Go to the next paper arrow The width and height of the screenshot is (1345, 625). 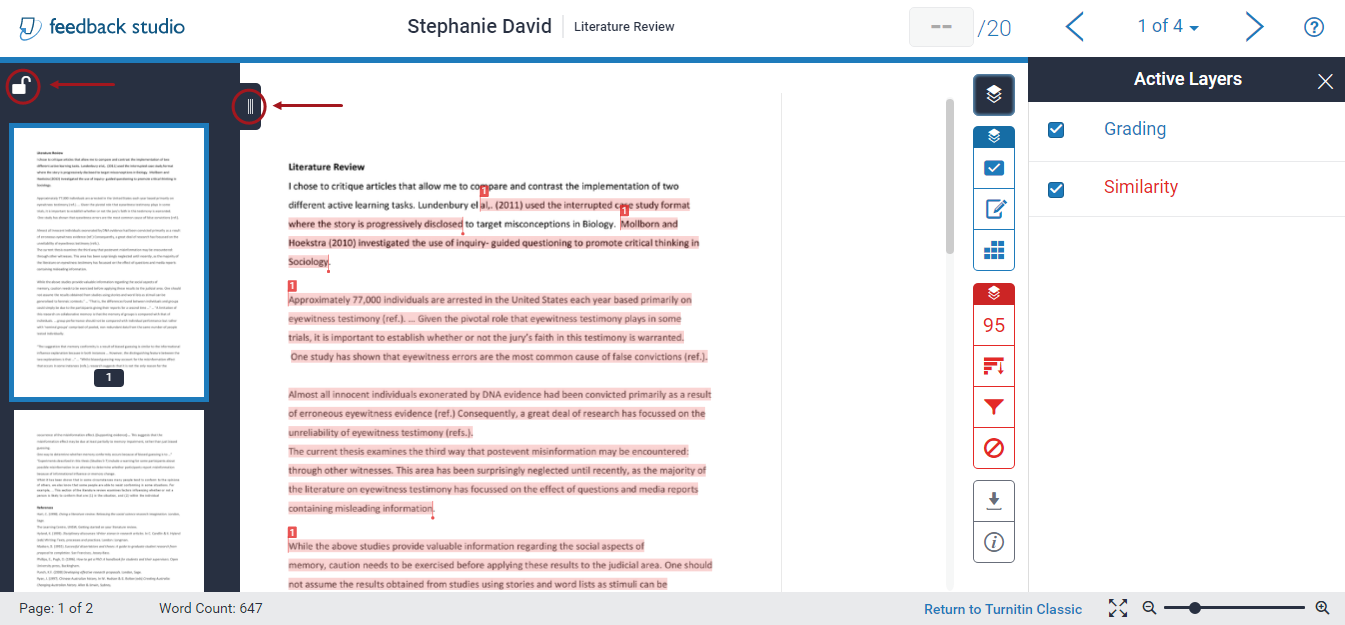[x=1254, y=27]
